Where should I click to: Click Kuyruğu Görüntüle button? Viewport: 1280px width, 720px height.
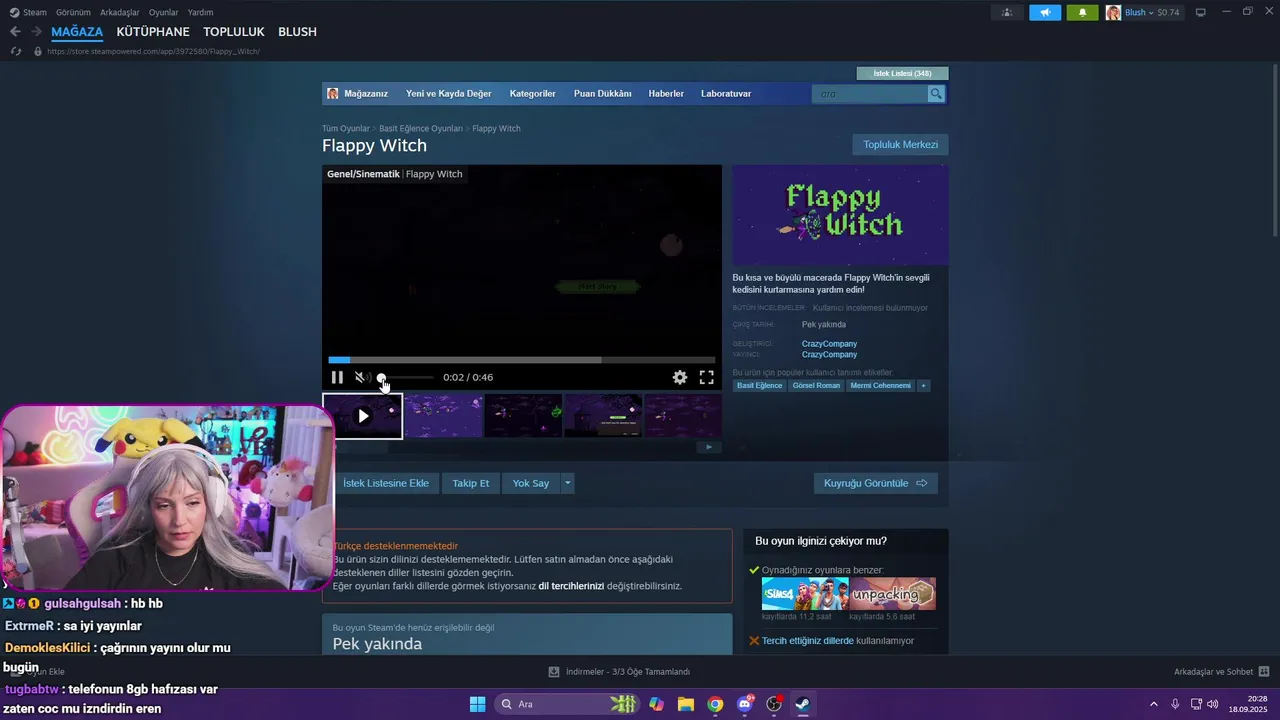(876, 483)
